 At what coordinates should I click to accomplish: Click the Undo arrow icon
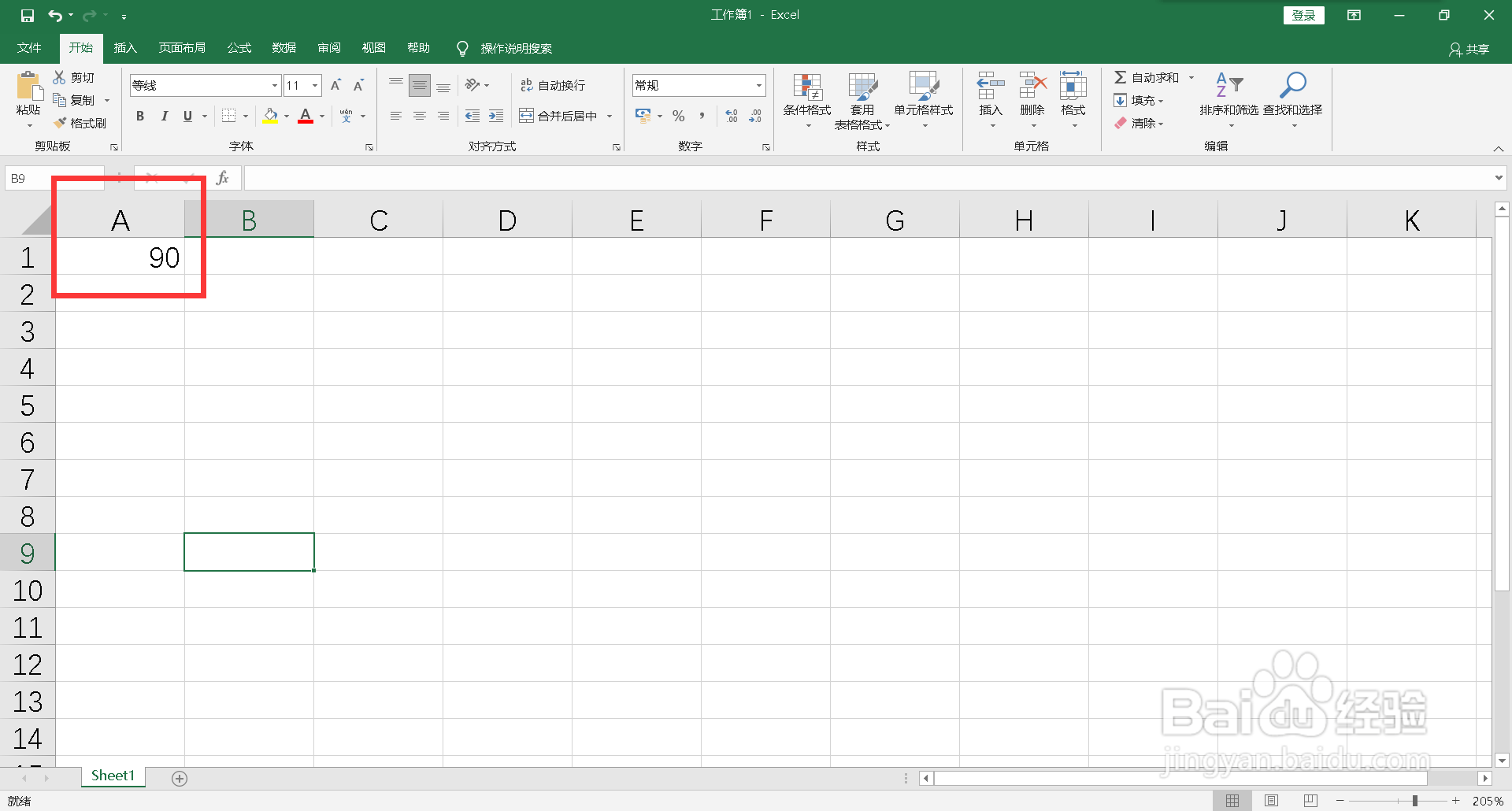tap(55, 15)
